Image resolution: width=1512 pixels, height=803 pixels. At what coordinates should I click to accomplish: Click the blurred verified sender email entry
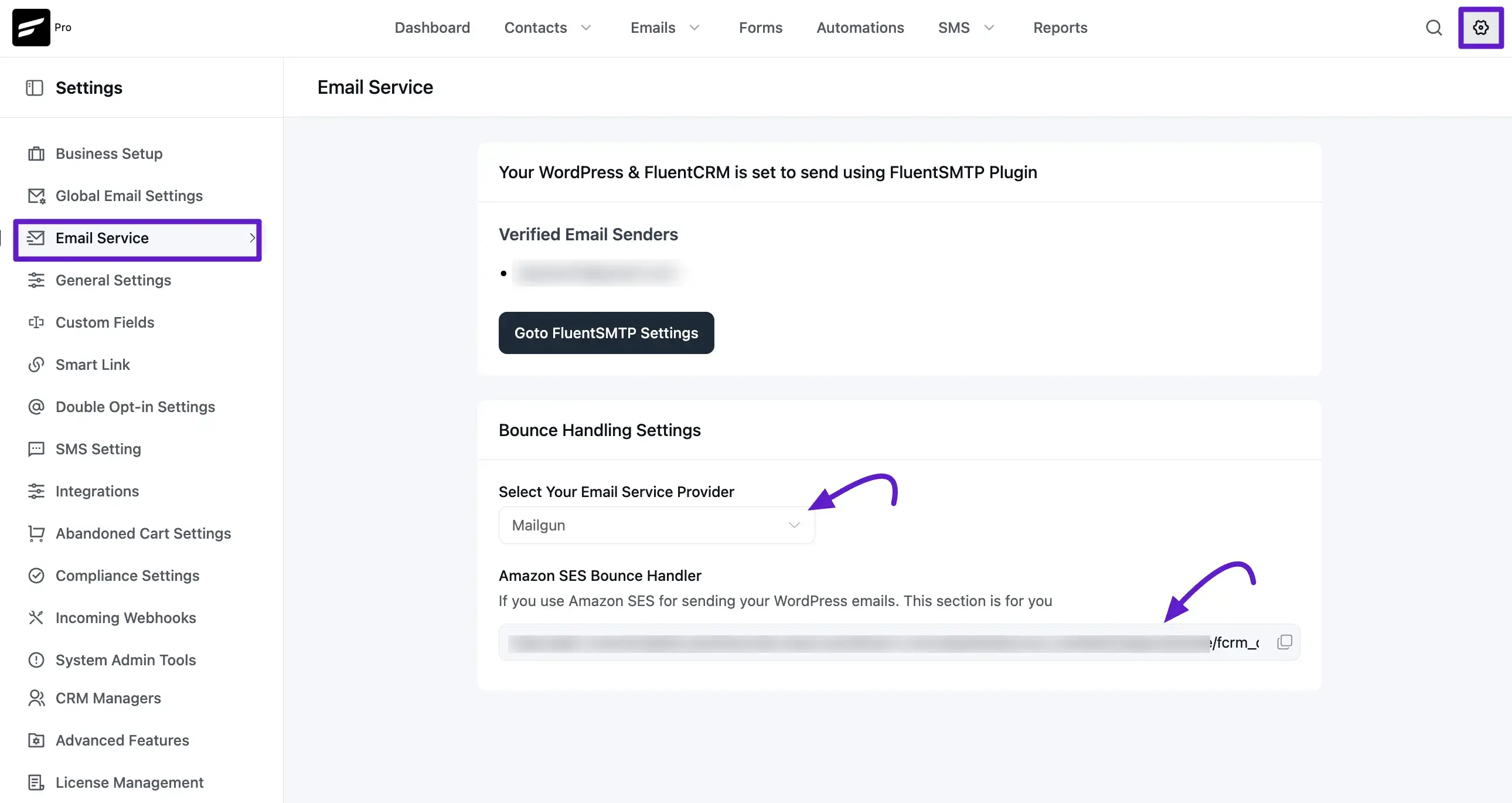pyautogui.click(x=599, y=274)
